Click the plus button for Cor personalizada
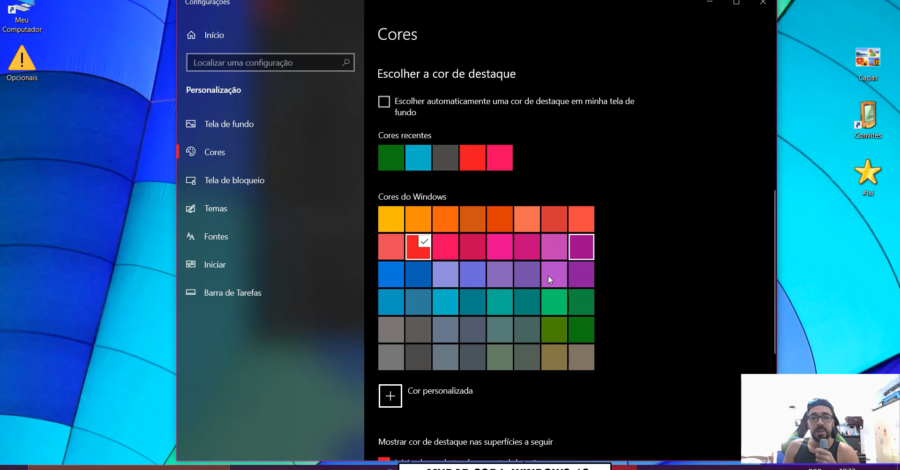 pos(390,396)
